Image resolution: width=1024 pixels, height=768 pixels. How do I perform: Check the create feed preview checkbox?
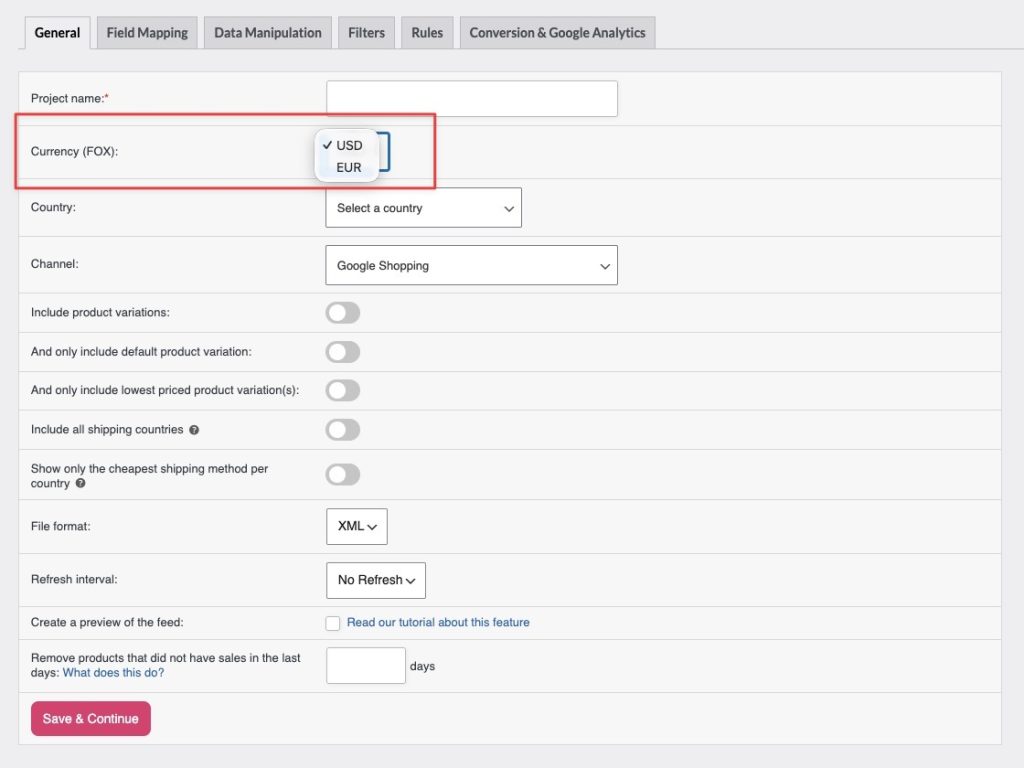click(x=333, y=623)
